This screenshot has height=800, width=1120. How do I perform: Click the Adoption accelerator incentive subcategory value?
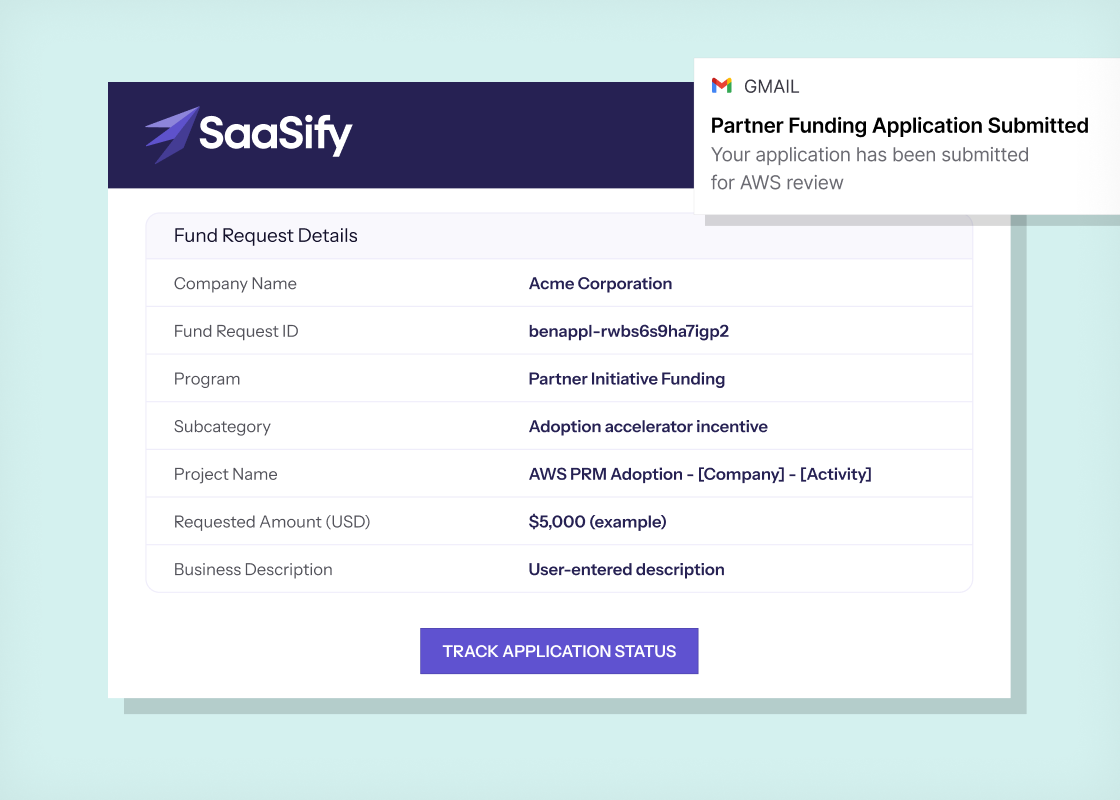point(648,426)
